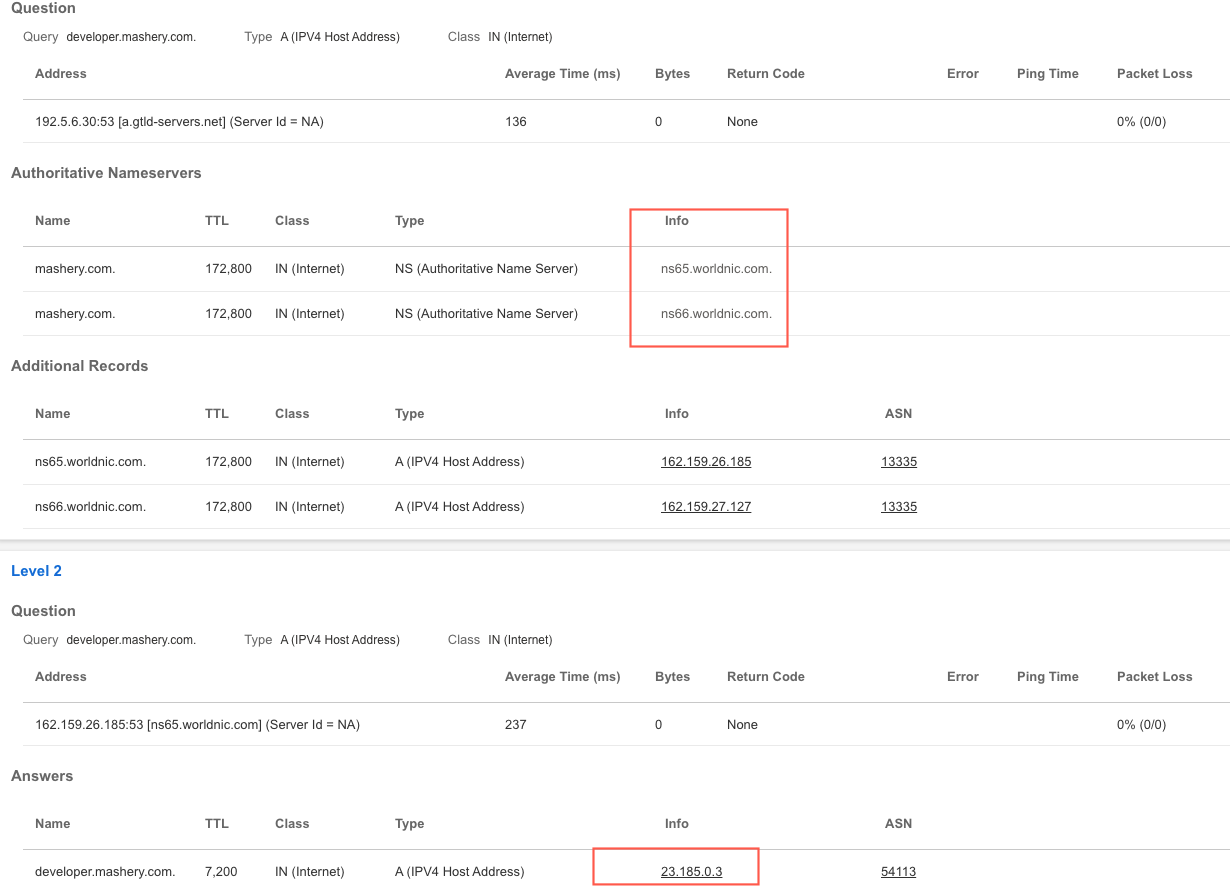Select packet loss 0% (0/0) in ns65.worldnic.com server row
Viewport: 1230px width, 886px height.
1142,725
